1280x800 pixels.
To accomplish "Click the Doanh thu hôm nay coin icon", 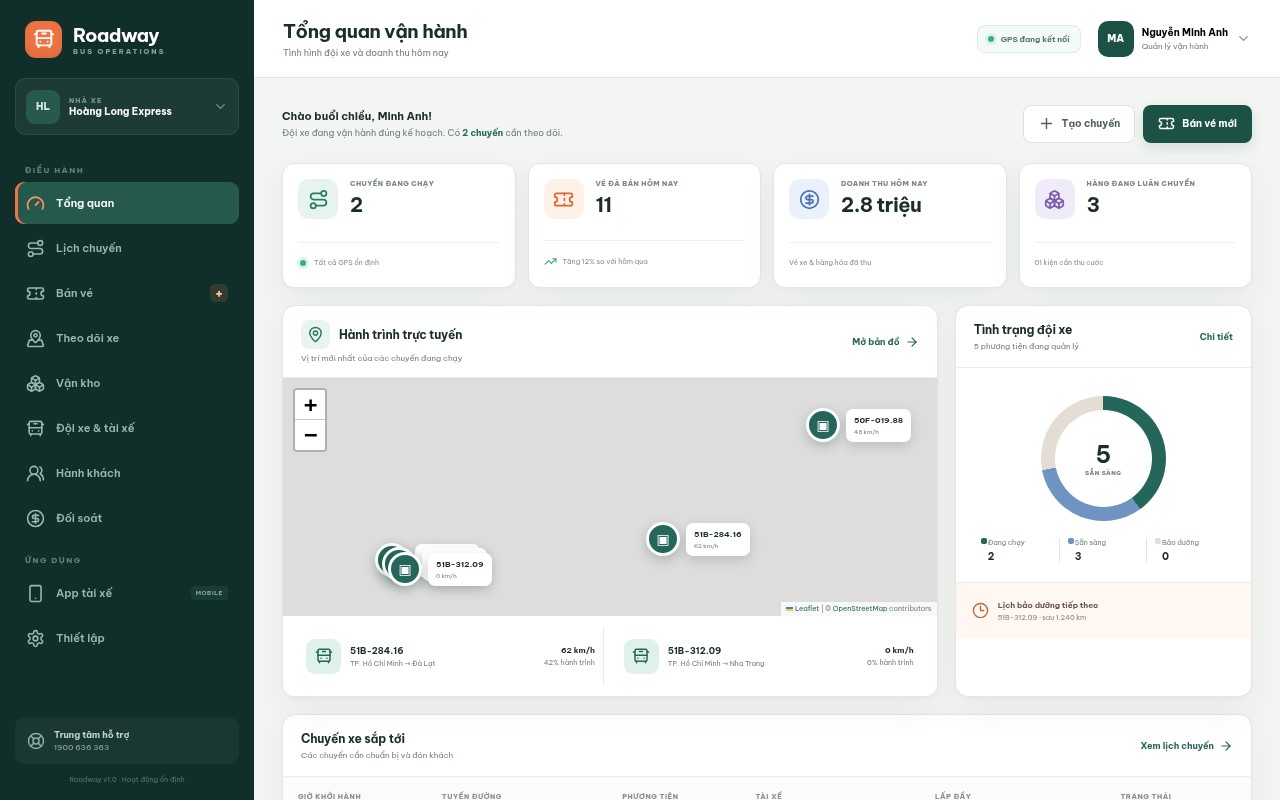I will point(809,199).
